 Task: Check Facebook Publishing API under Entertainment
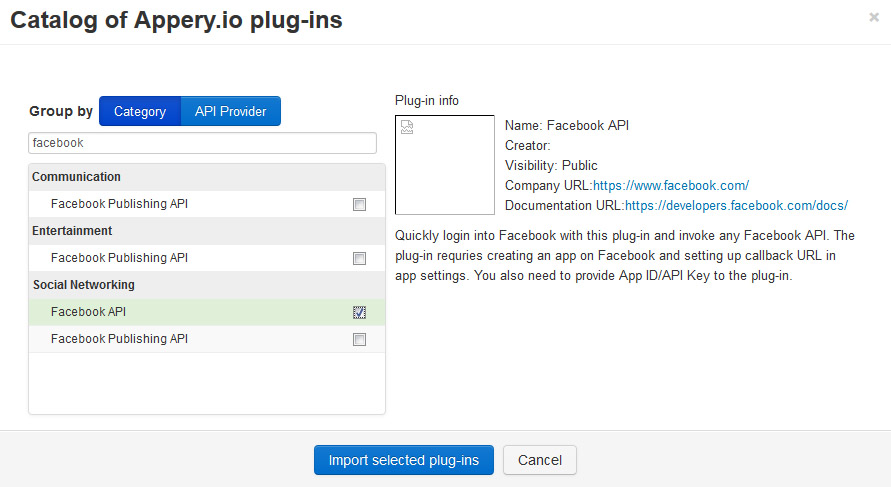point(359,259)
